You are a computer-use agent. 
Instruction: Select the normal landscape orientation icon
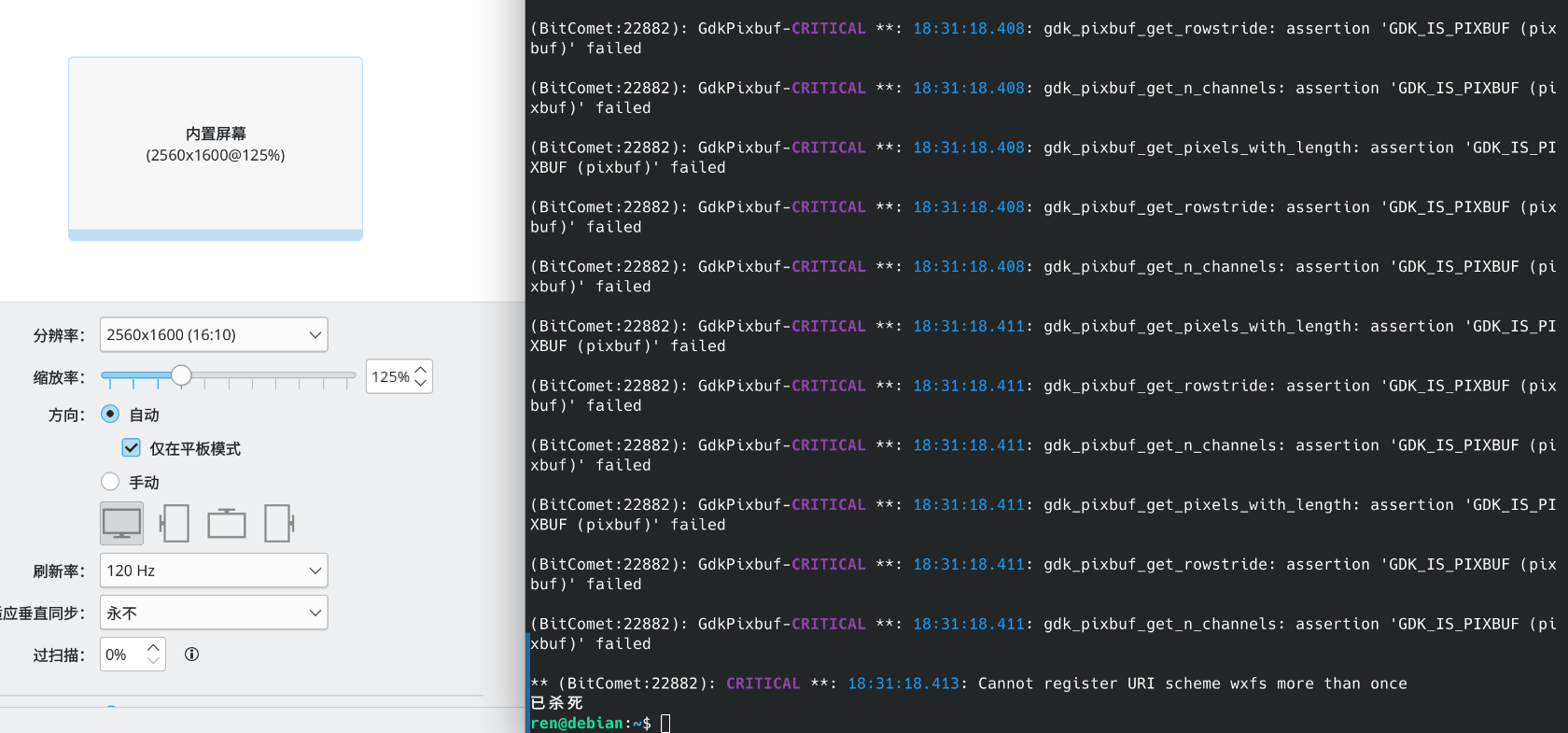pyautogui.click(x=121, y=523)
